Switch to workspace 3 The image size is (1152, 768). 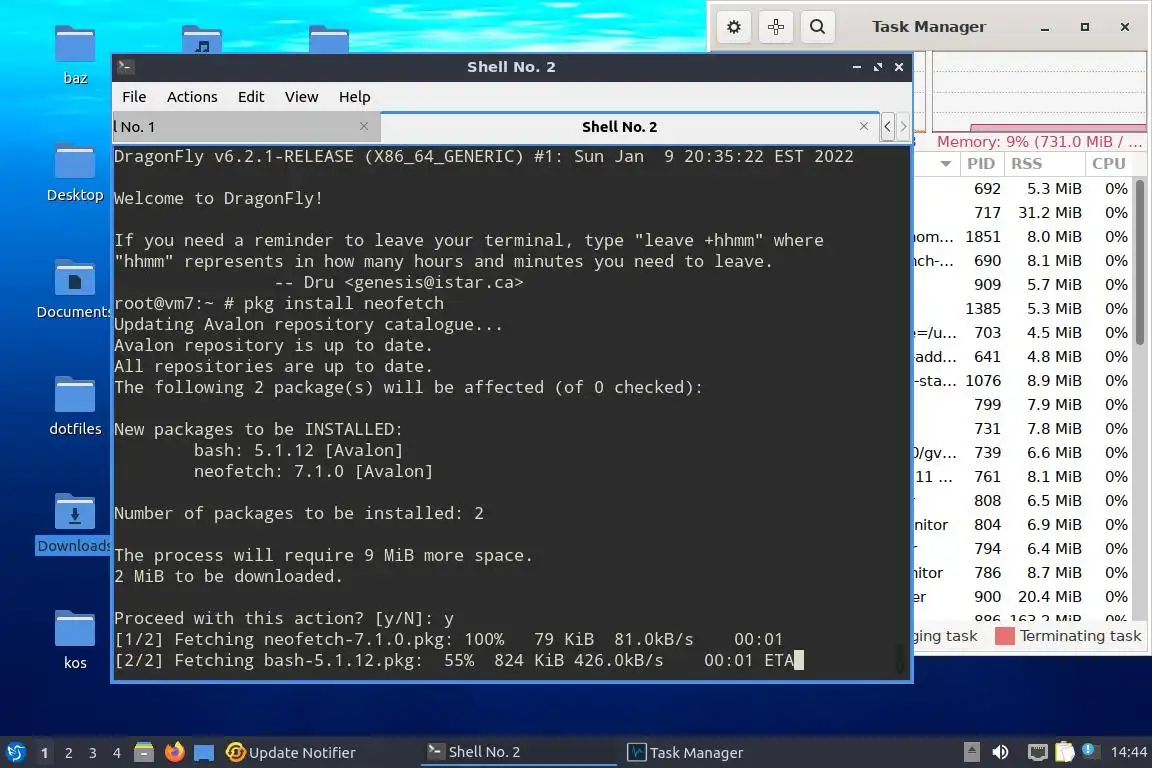click(x=93, y=753)
